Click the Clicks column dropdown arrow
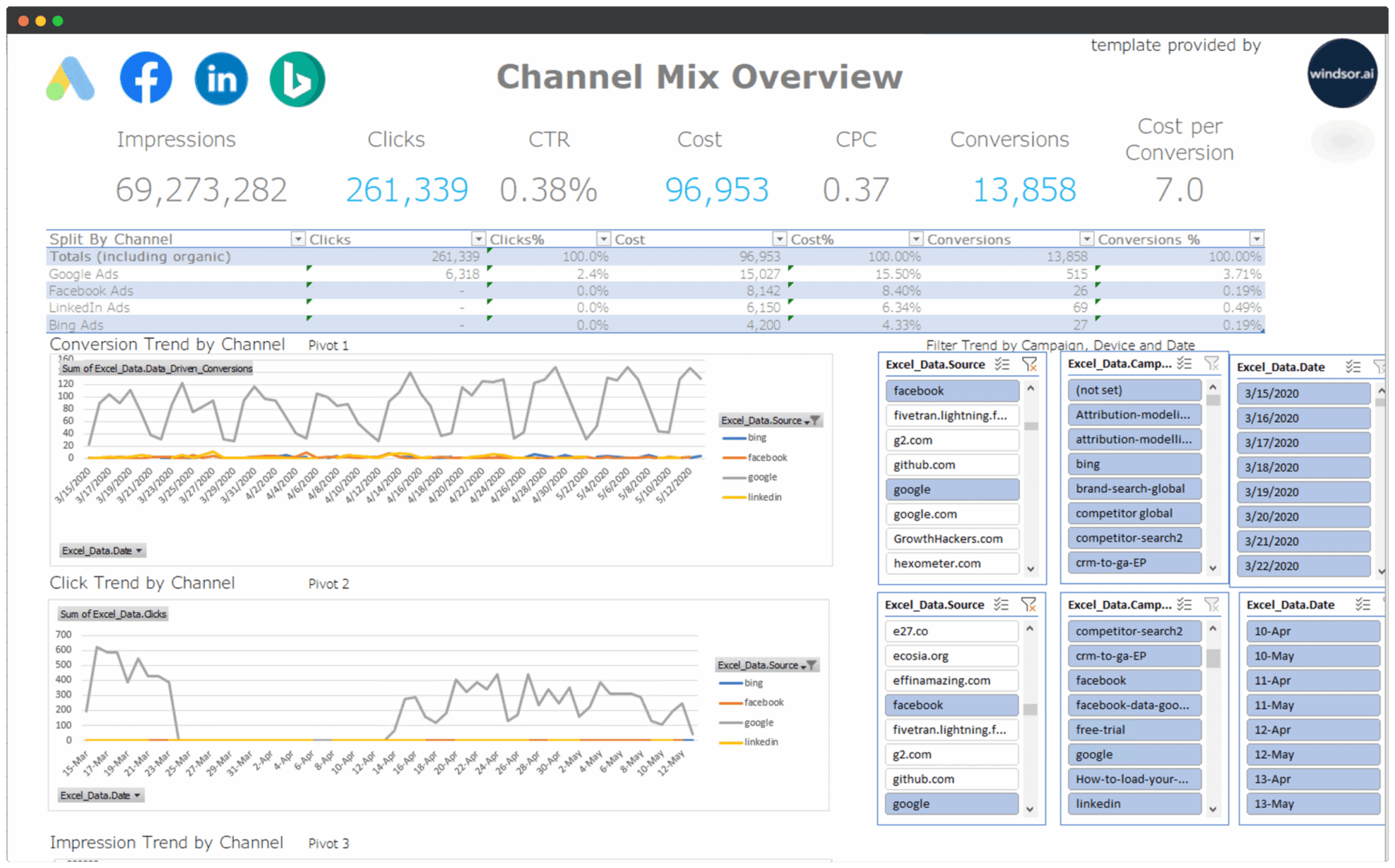 click(x=481, y=239)
